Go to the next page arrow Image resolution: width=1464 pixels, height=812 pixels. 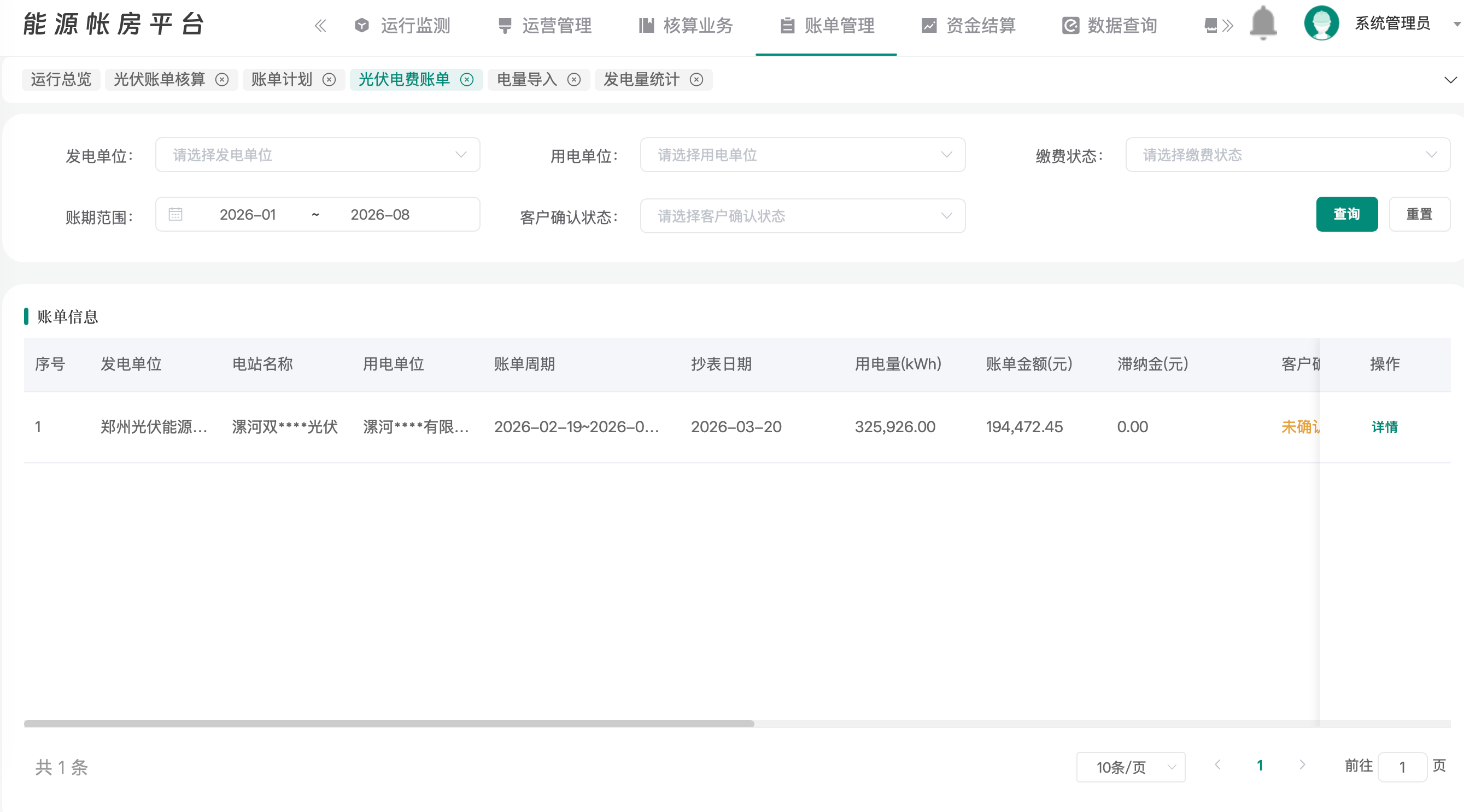point(1302,765)
